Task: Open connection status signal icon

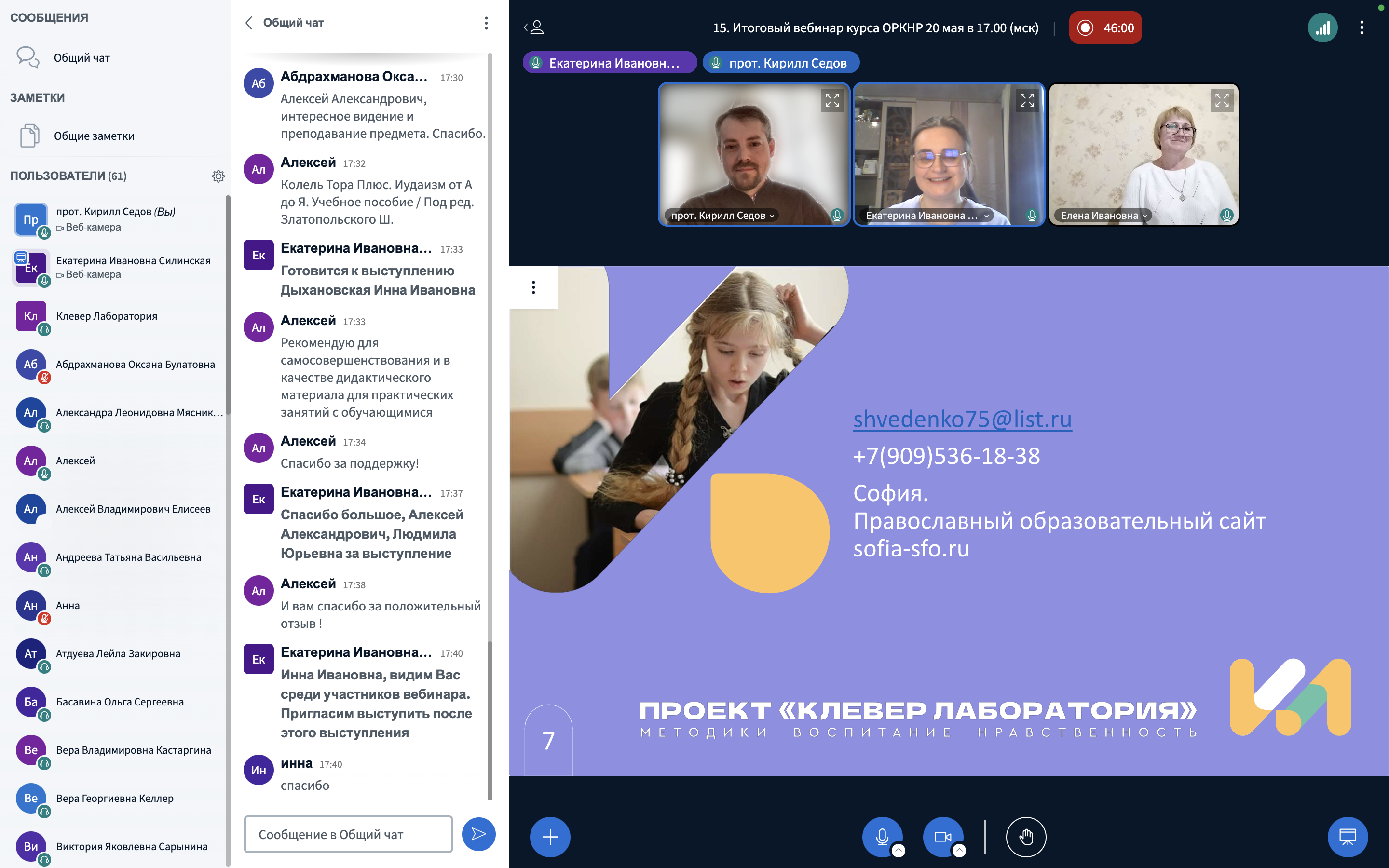Action: click(x=1322, y=27)
